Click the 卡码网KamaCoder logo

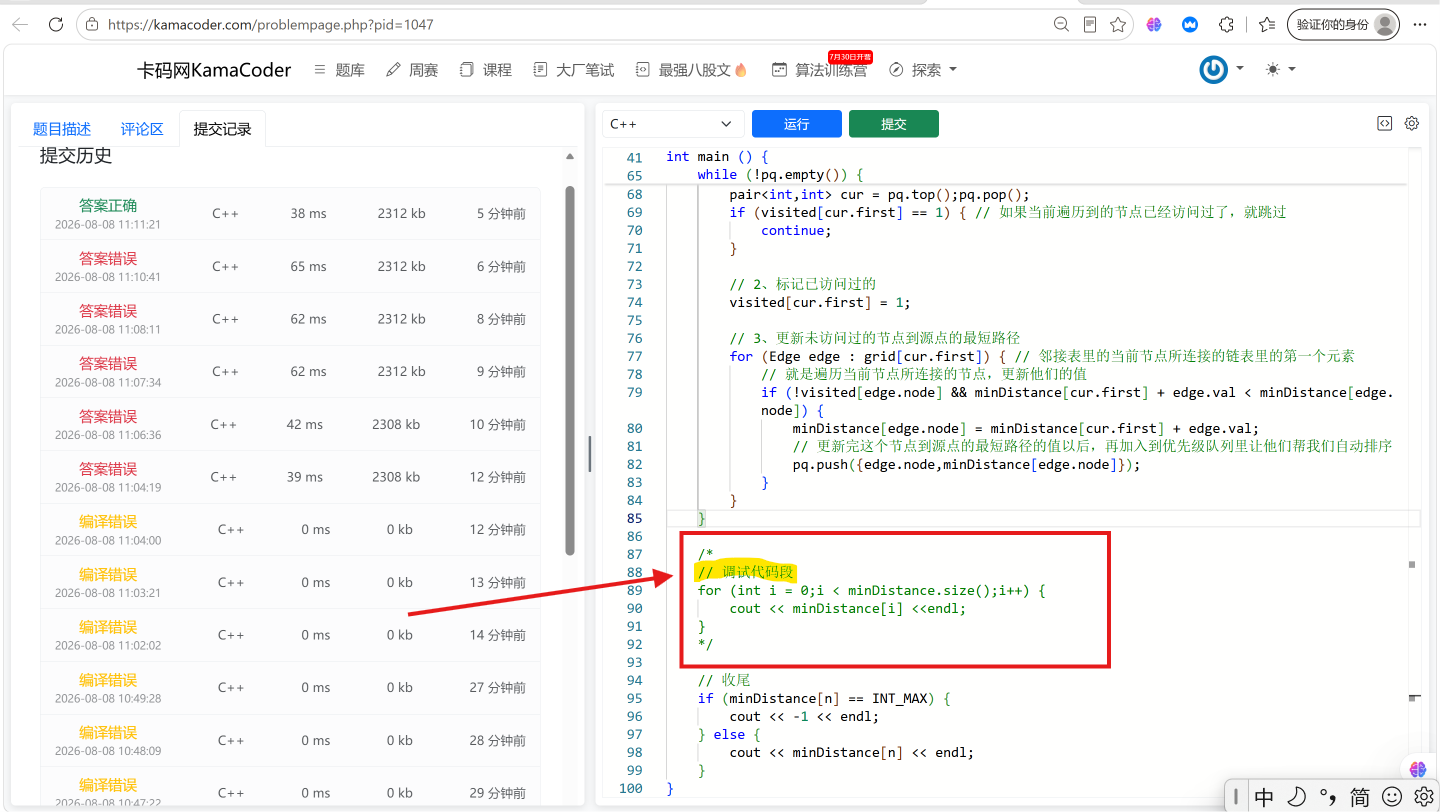tap(214, 70)
